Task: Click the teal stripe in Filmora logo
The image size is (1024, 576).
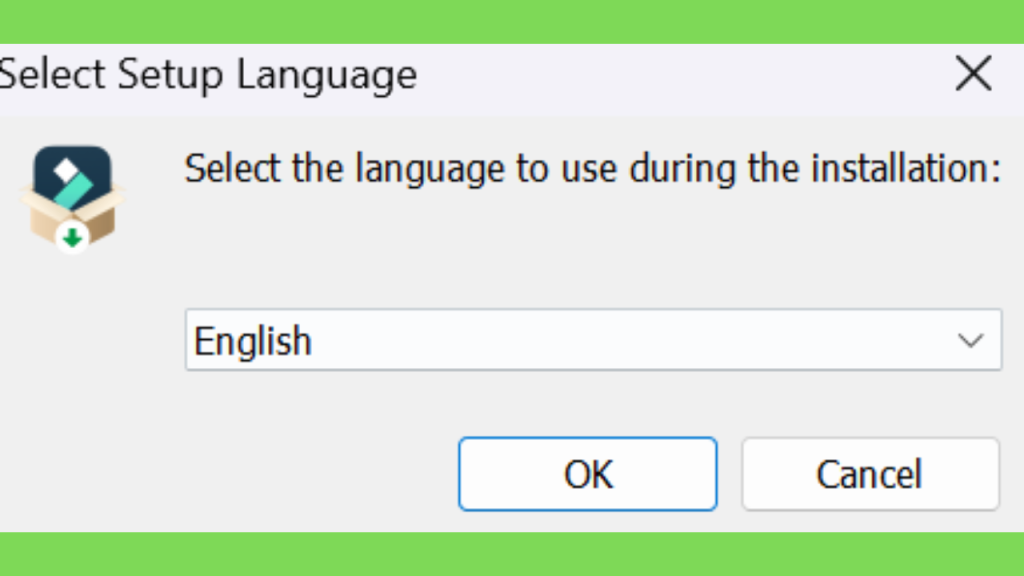Action: coord(73,190)
